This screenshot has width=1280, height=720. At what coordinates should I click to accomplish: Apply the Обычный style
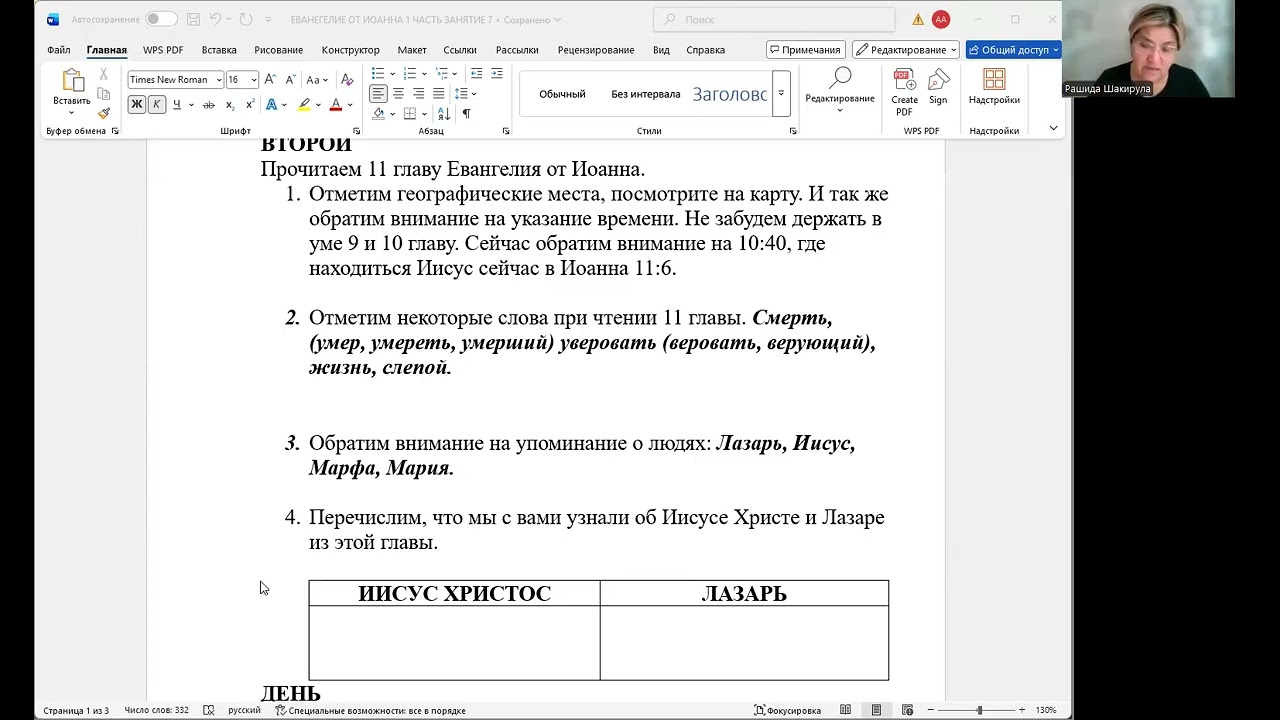point(562,94)
